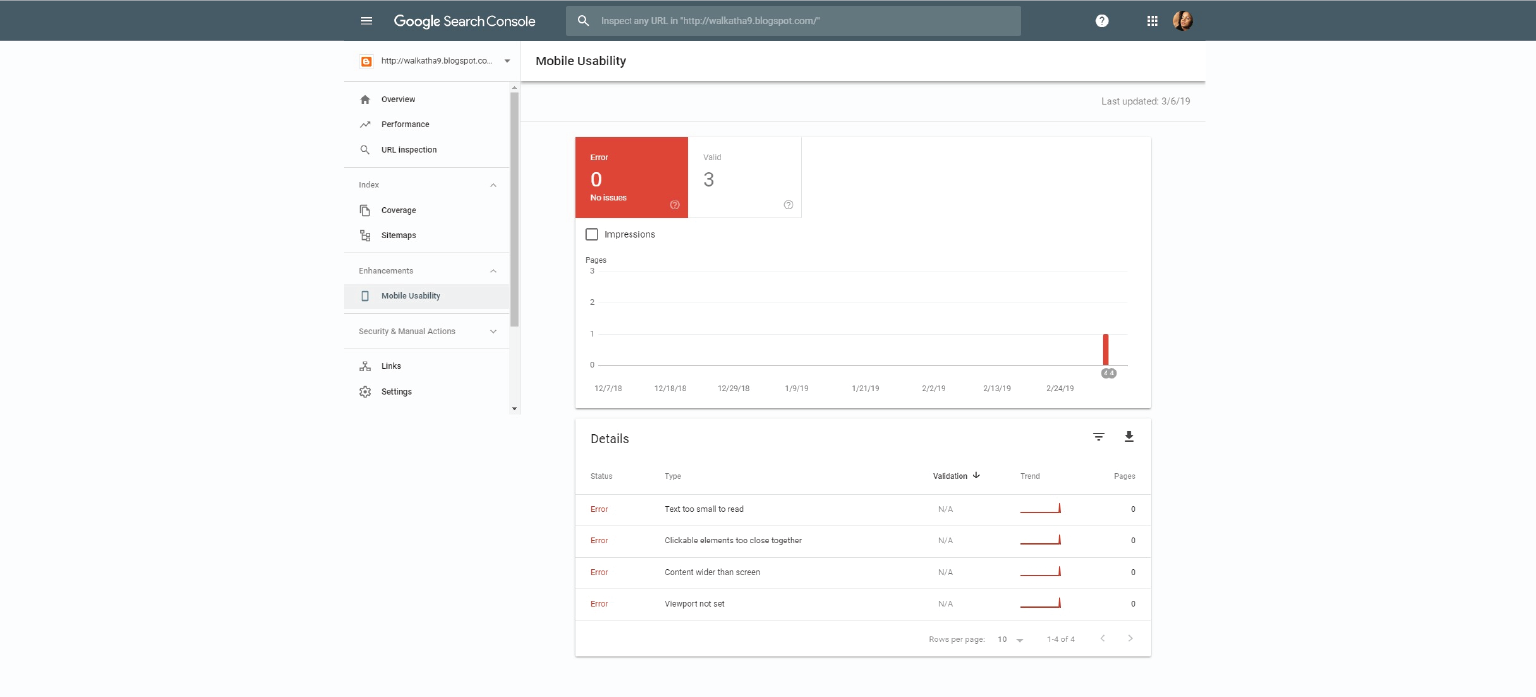Viewport: 1536px width, 697px height.
Task: Select the red Error status card
Action: tap(632, 177)
